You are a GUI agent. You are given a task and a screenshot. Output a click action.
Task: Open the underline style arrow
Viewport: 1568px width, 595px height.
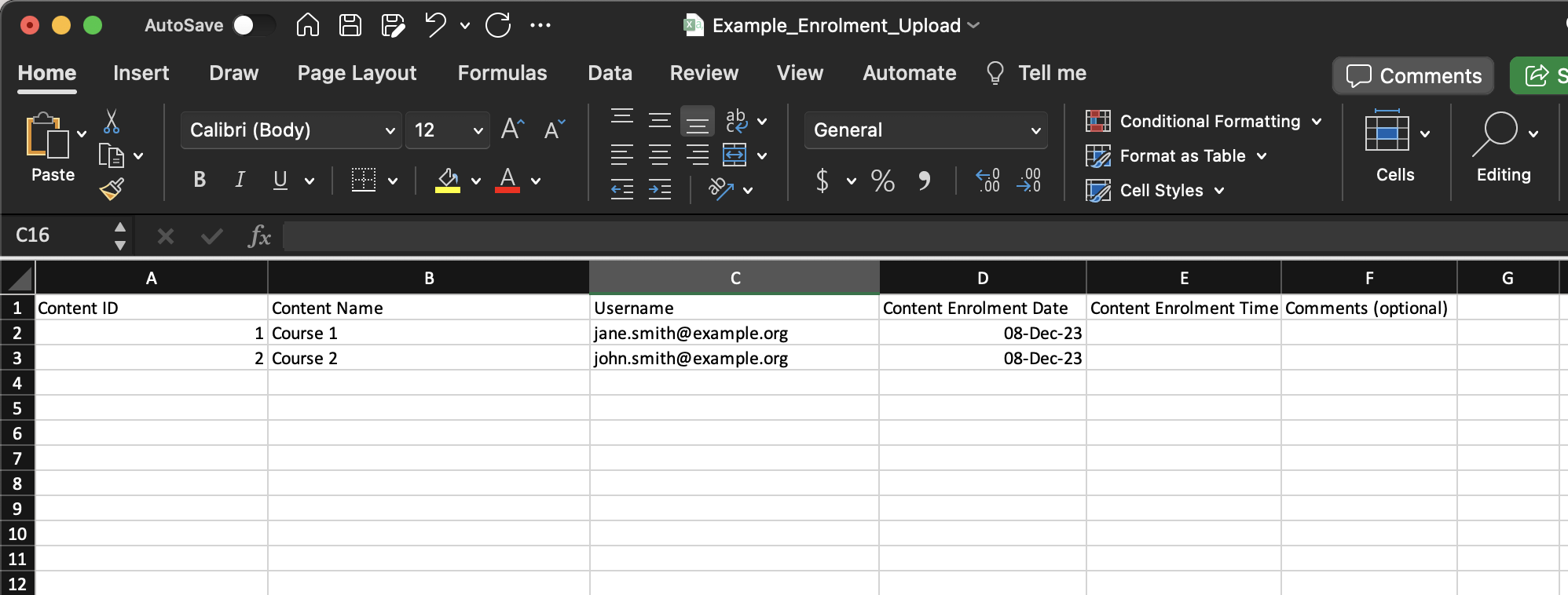point(310,181)
